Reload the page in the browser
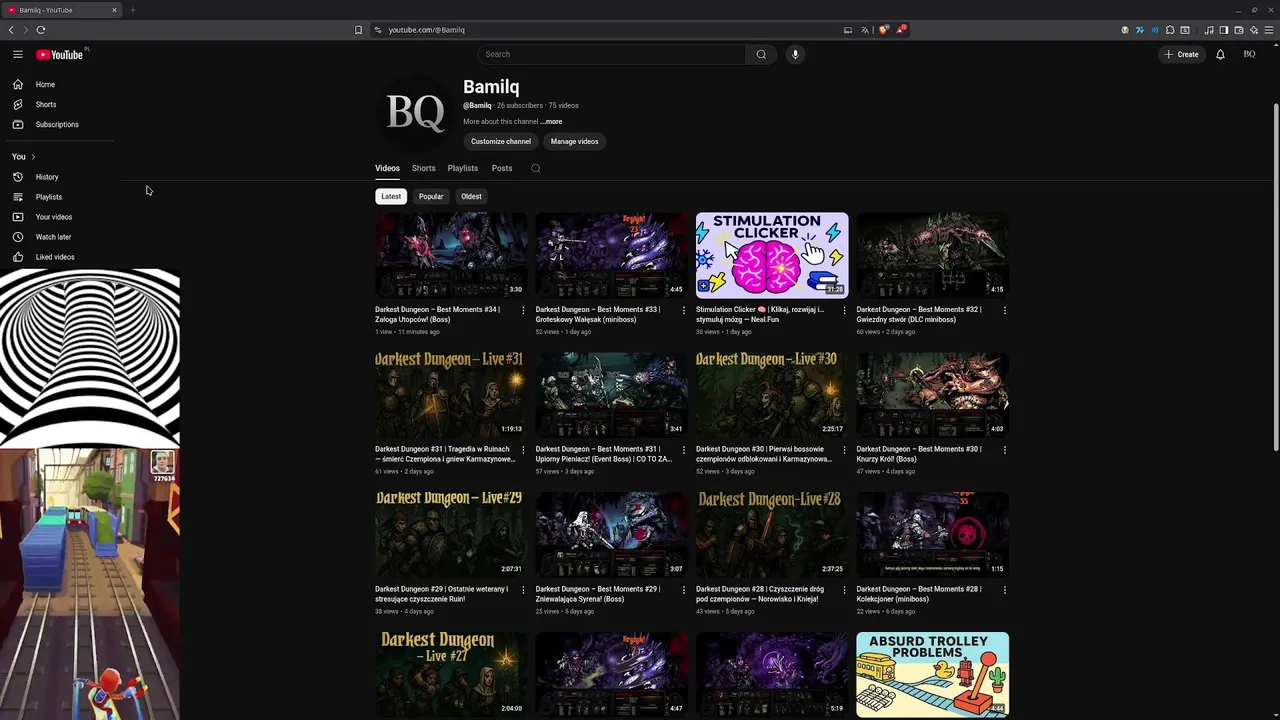The width and height of the screenshot is (1280, 720). point(41,30)
